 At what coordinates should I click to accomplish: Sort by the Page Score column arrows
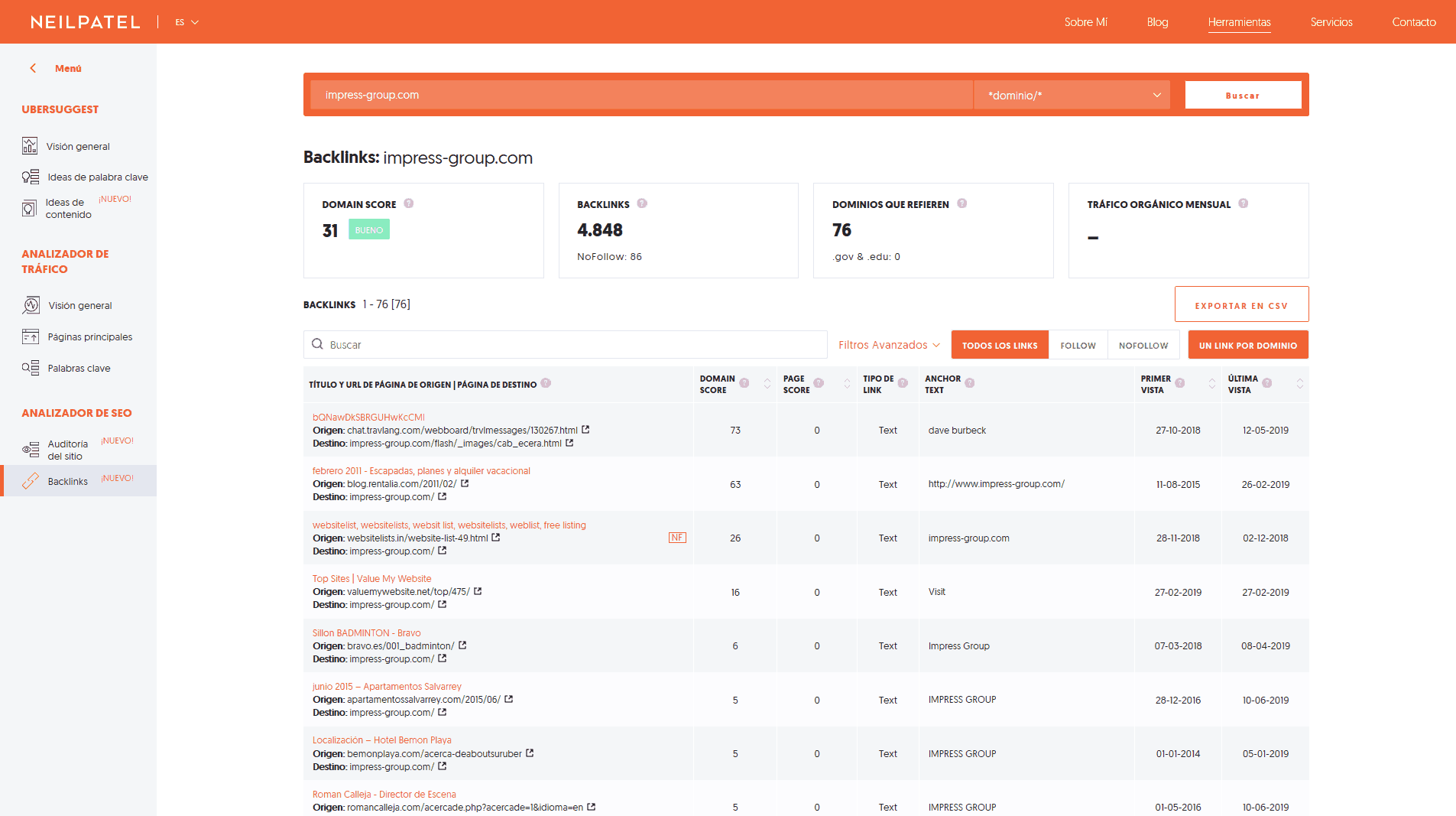(847, 383)
